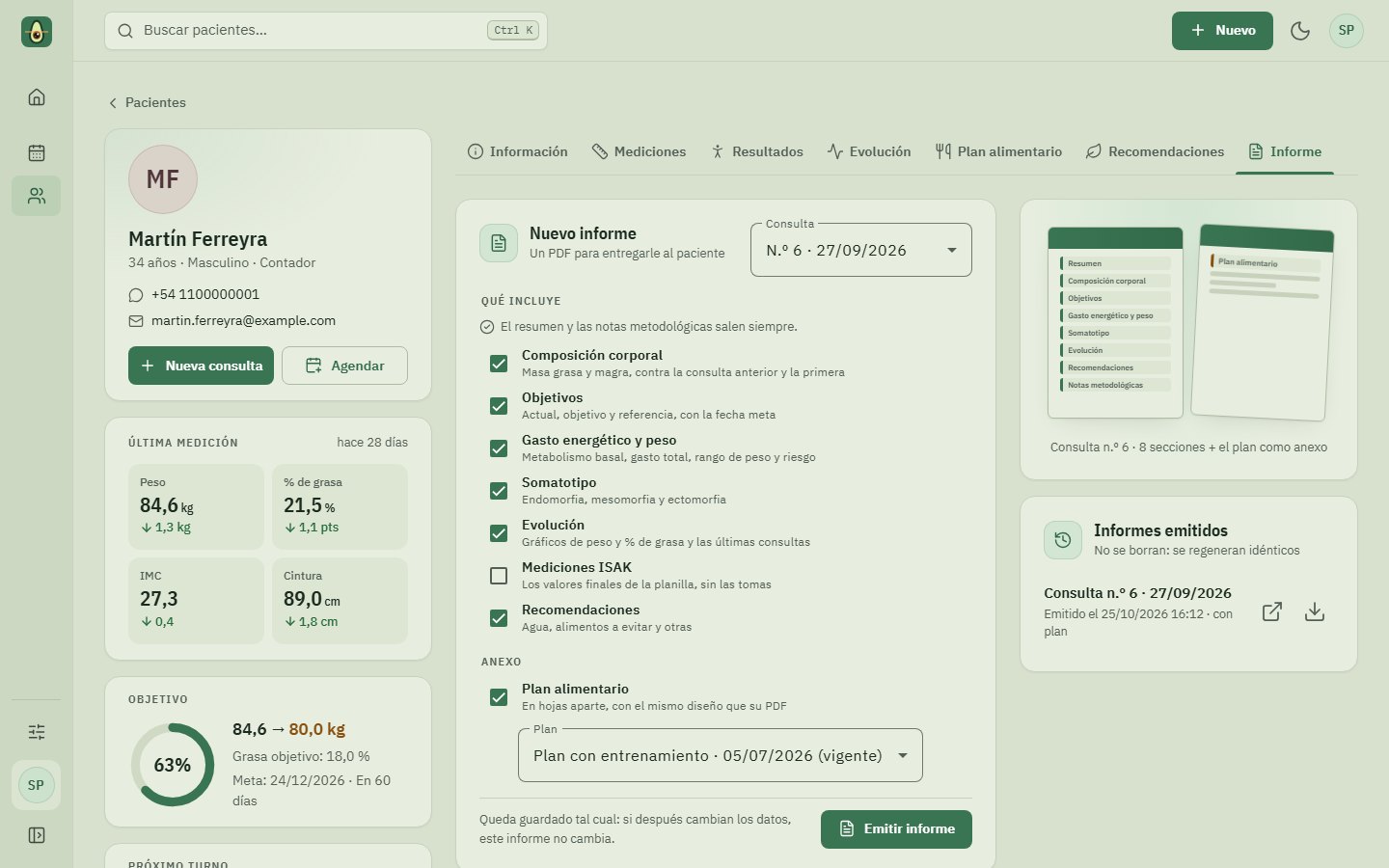The height and width of the screenshot is (868, 1389).
Task: Click the email envelope icon
Action: [136, 321]
